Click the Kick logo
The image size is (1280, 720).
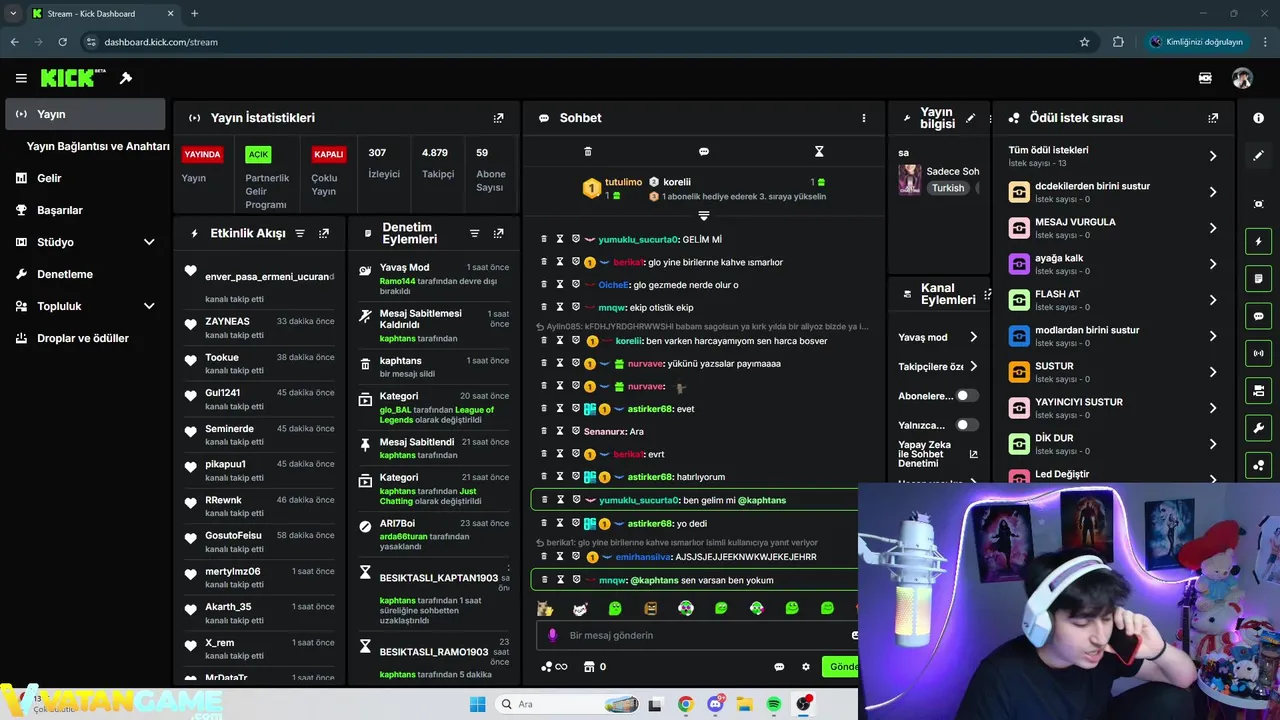coord(72,78)
